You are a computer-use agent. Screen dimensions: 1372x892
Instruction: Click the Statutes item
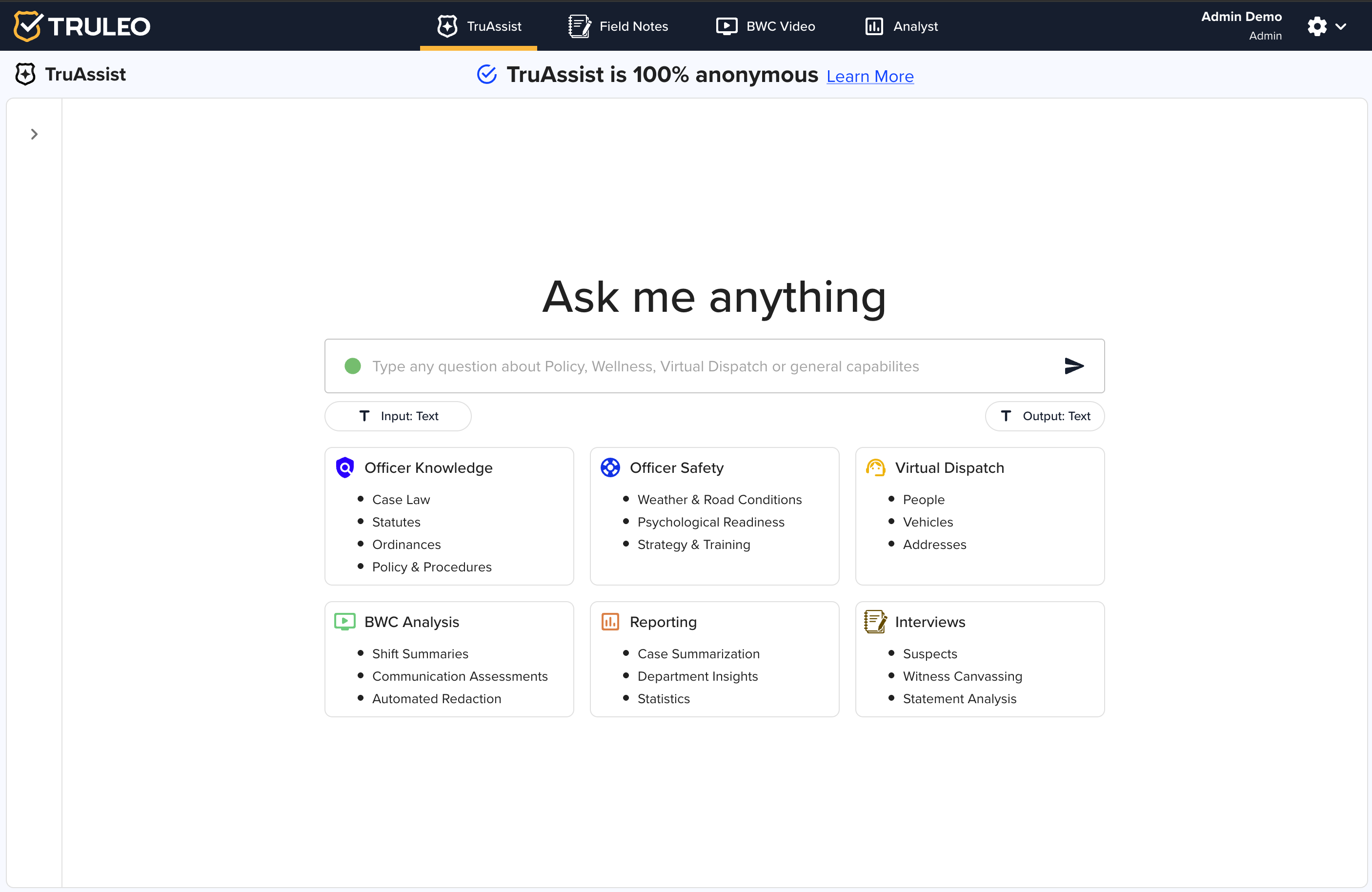pos(396,522)
